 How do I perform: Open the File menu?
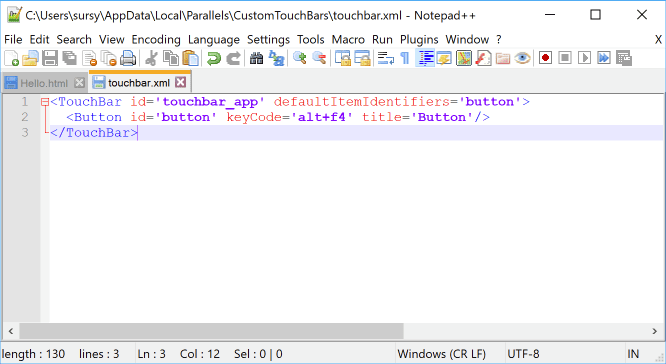(x=13, y=40)
